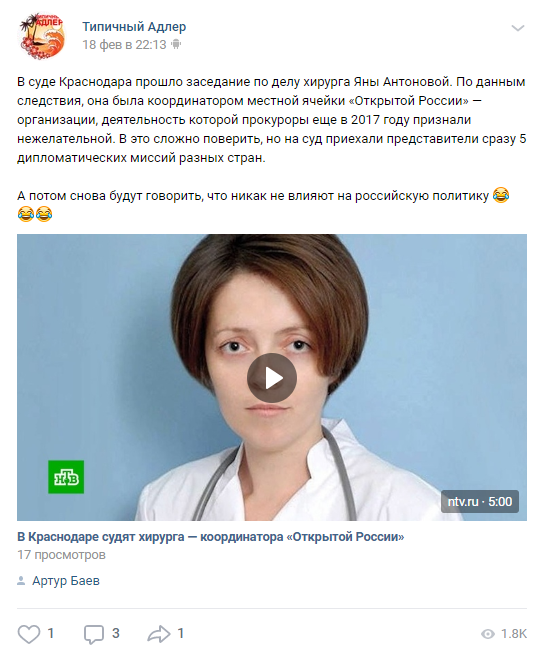Open the comments via speech bubble icon

[x=94, y=634]
